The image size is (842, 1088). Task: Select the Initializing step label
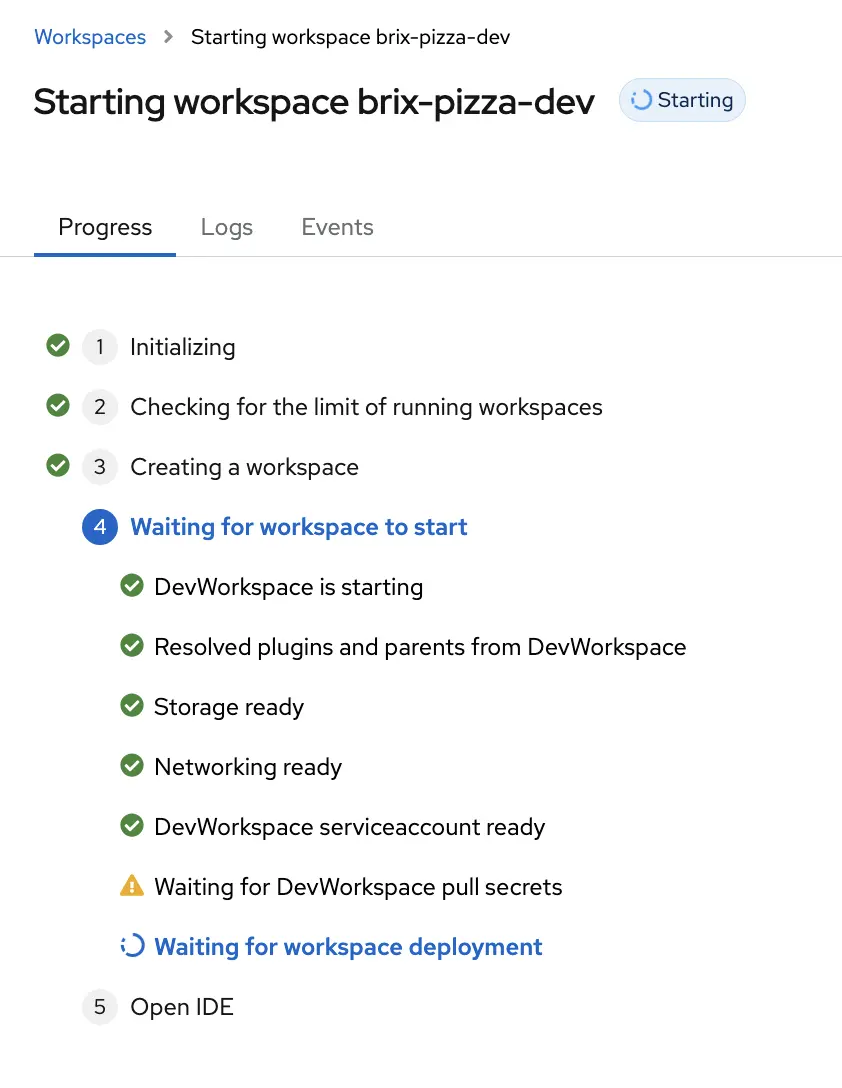[x=183, y=347]
